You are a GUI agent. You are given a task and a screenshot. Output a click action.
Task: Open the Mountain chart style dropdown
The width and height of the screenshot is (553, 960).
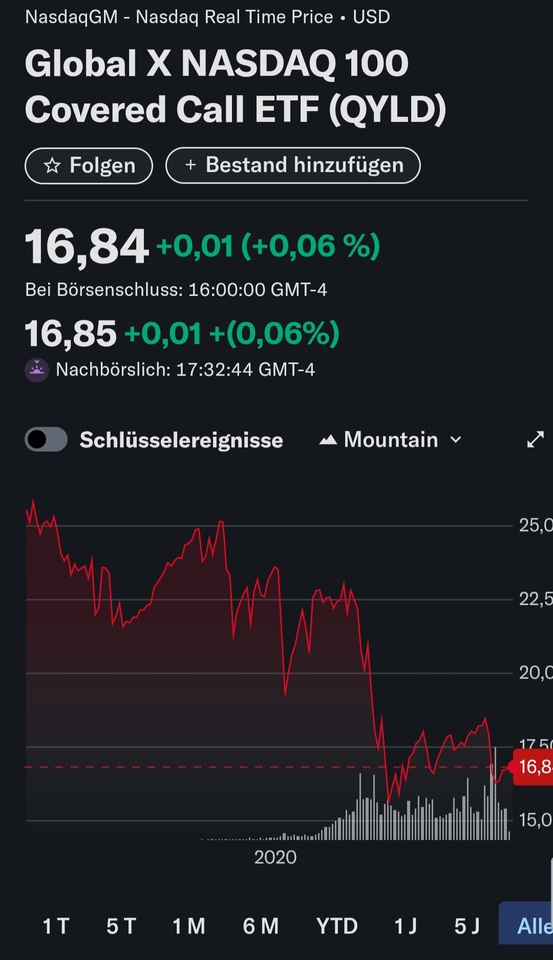click(390, 440)
